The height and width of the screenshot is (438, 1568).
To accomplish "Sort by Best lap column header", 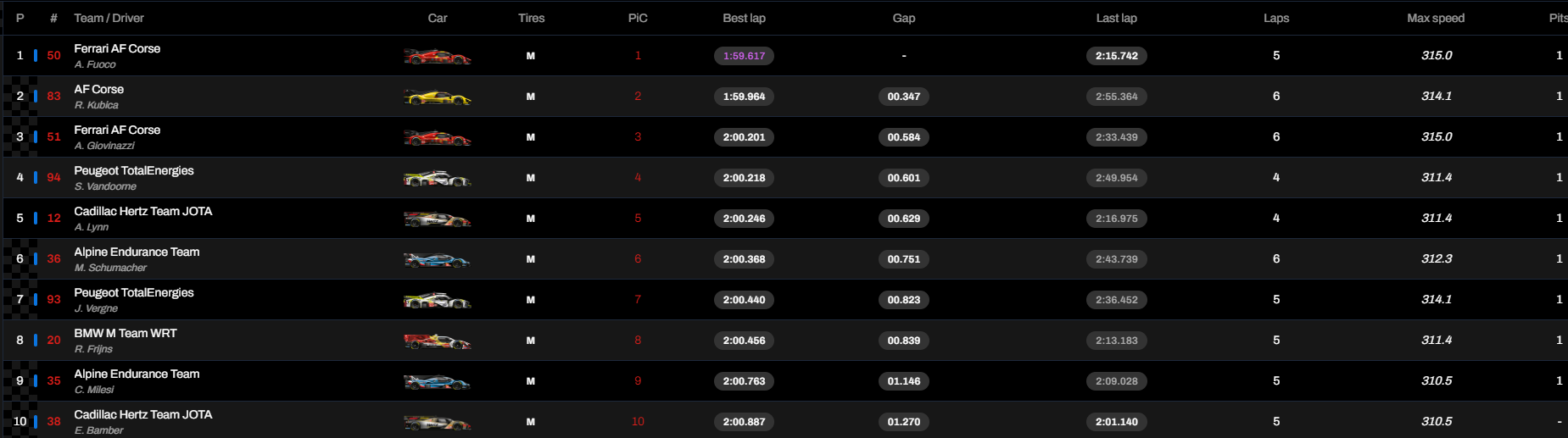I will (x=744, y=18).
